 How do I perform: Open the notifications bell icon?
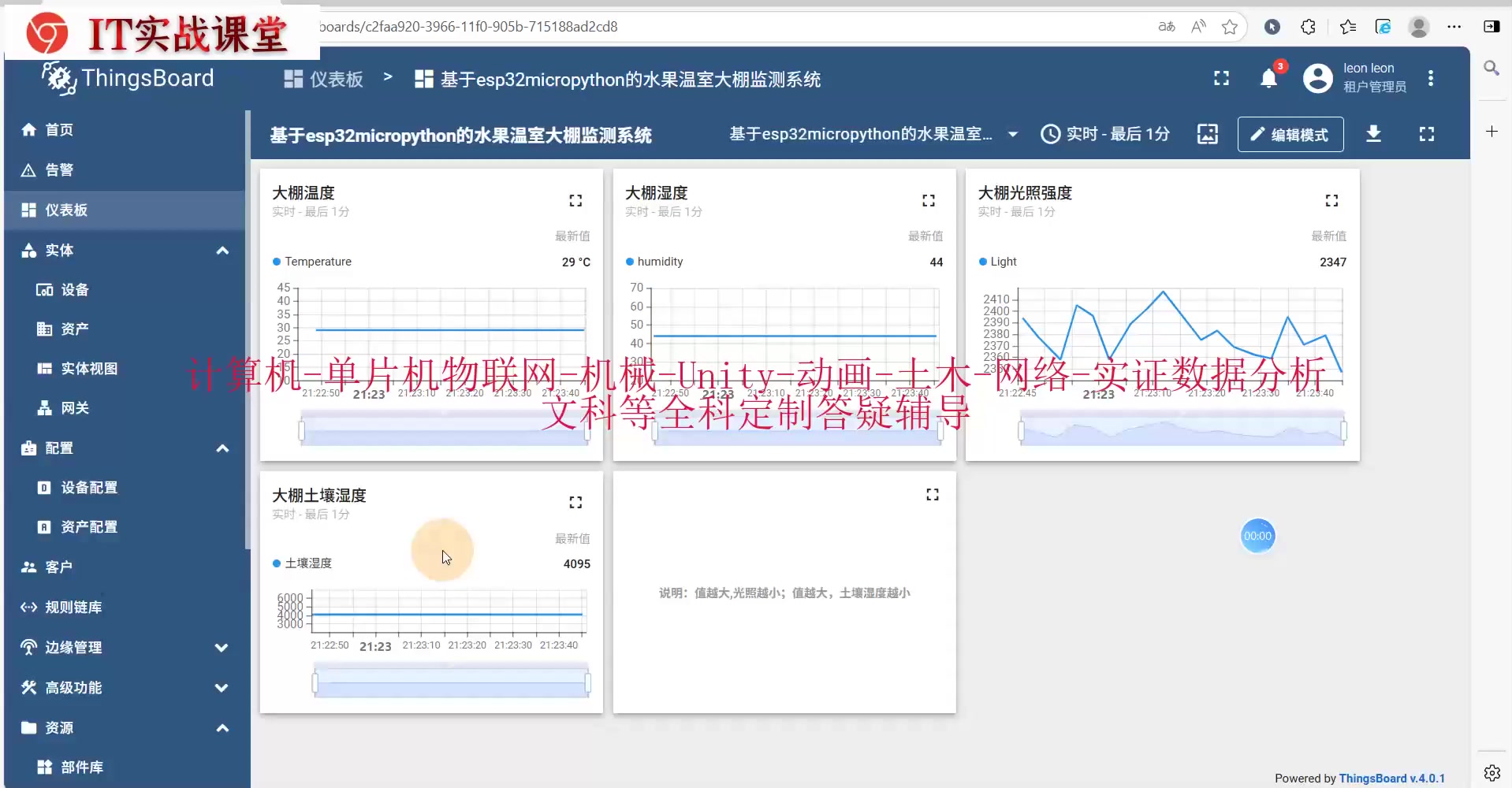[1269, 79]
